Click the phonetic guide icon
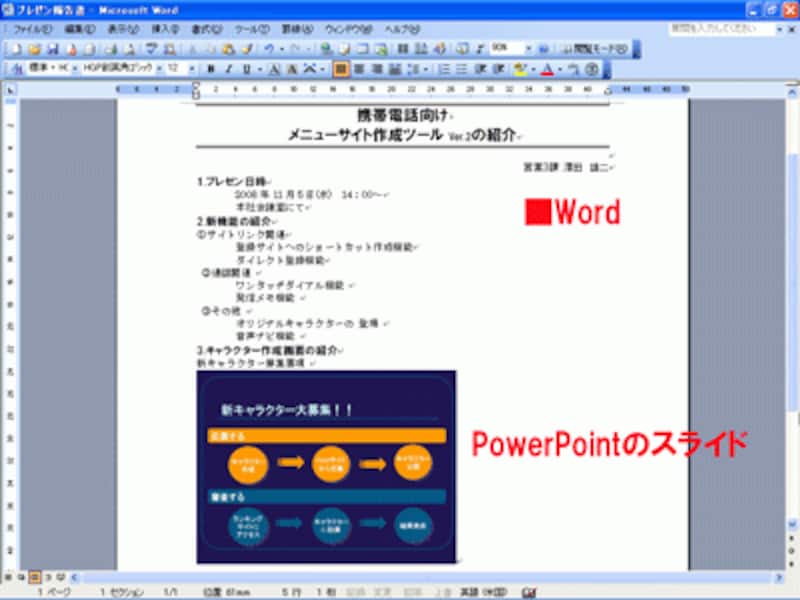 click(x=573, y=69)
